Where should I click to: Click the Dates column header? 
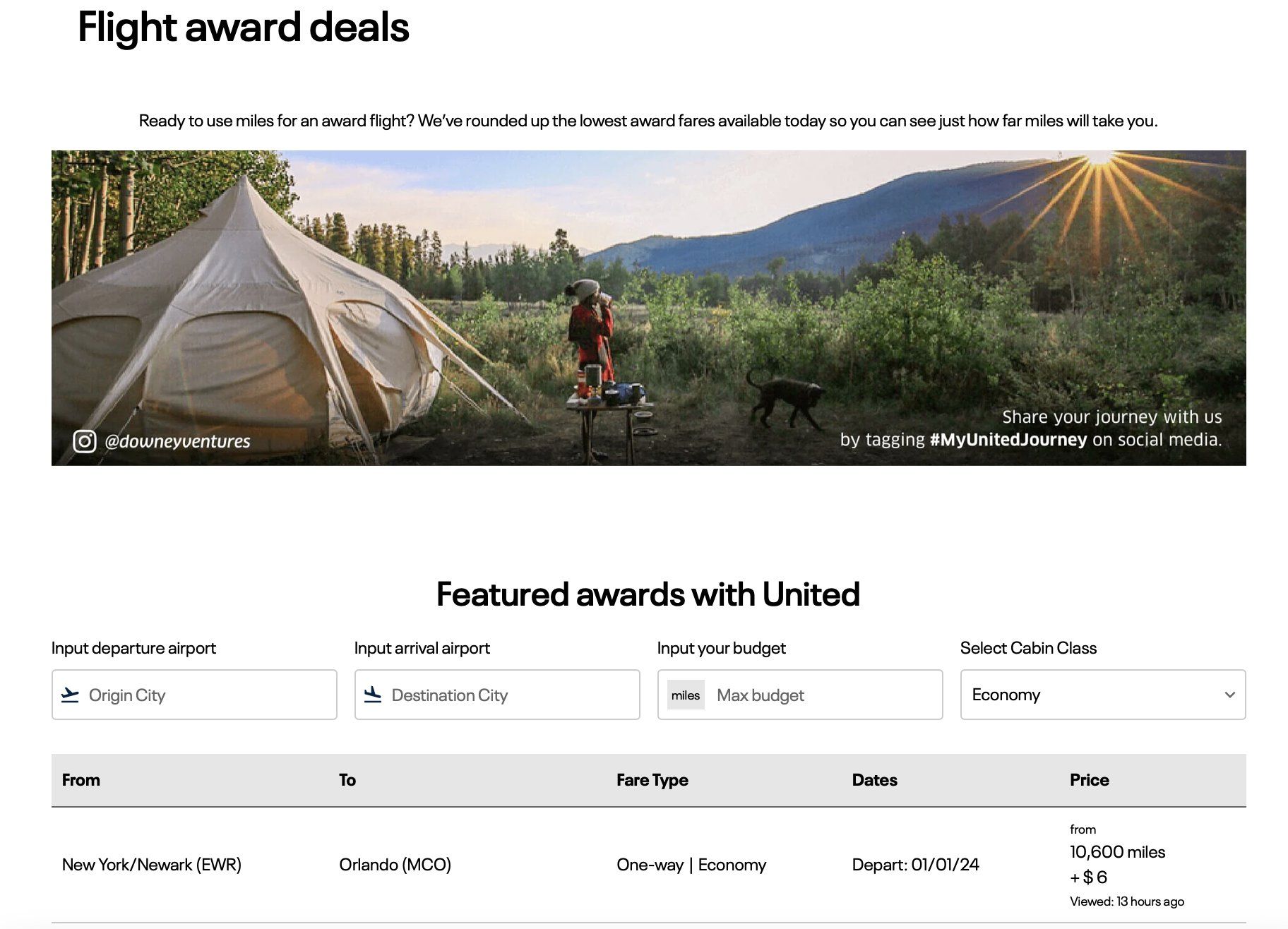coord(874,780)
